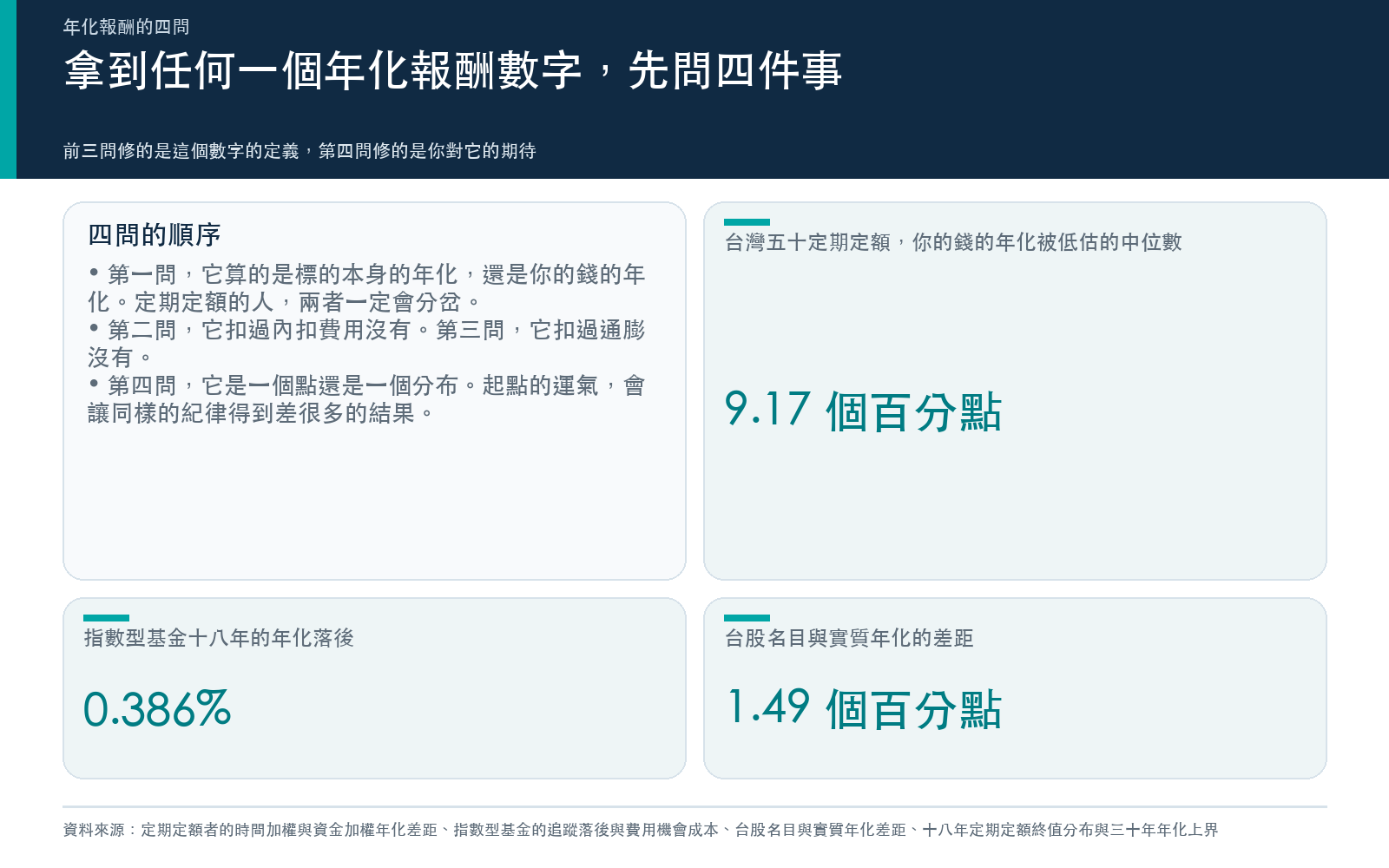Click the value 9.17 個百分點
The width and height of the screenshot is (1389, 868).
click(863, 411)
